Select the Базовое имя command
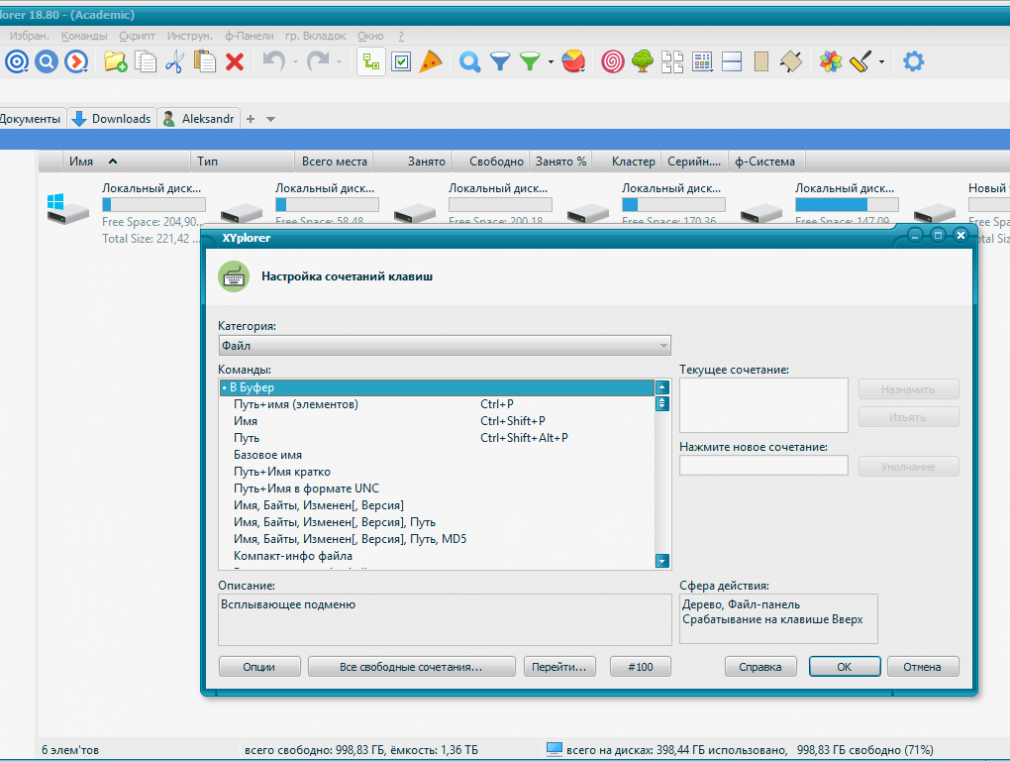The height and width of the screenshot is (761, 1010). pos(437,455)
